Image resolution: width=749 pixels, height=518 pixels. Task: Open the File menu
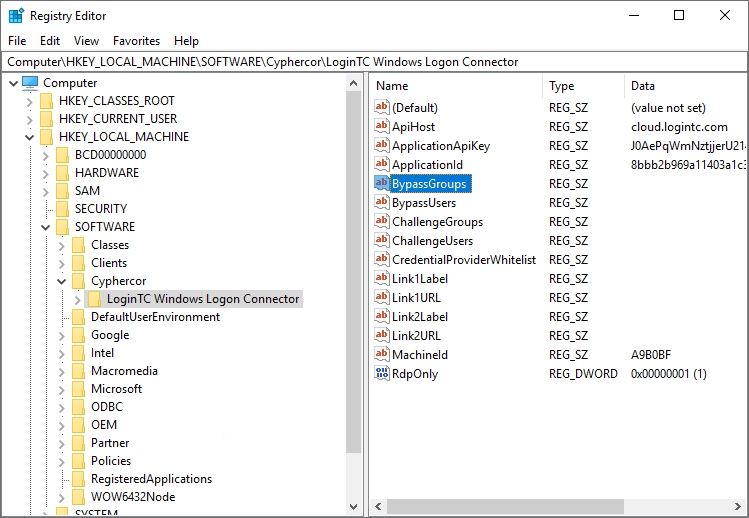pos(17,41)
